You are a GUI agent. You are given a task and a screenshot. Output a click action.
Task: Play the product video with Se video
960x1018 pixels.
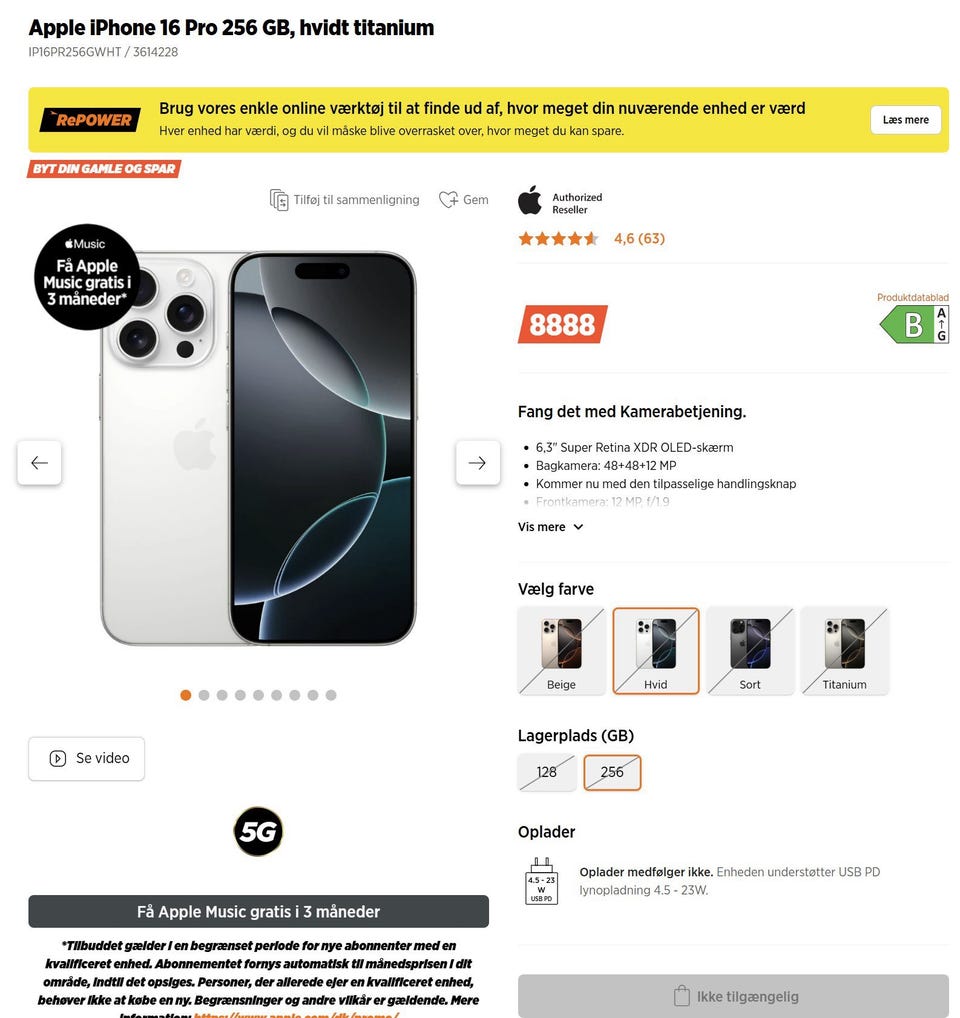coord(86,758)
